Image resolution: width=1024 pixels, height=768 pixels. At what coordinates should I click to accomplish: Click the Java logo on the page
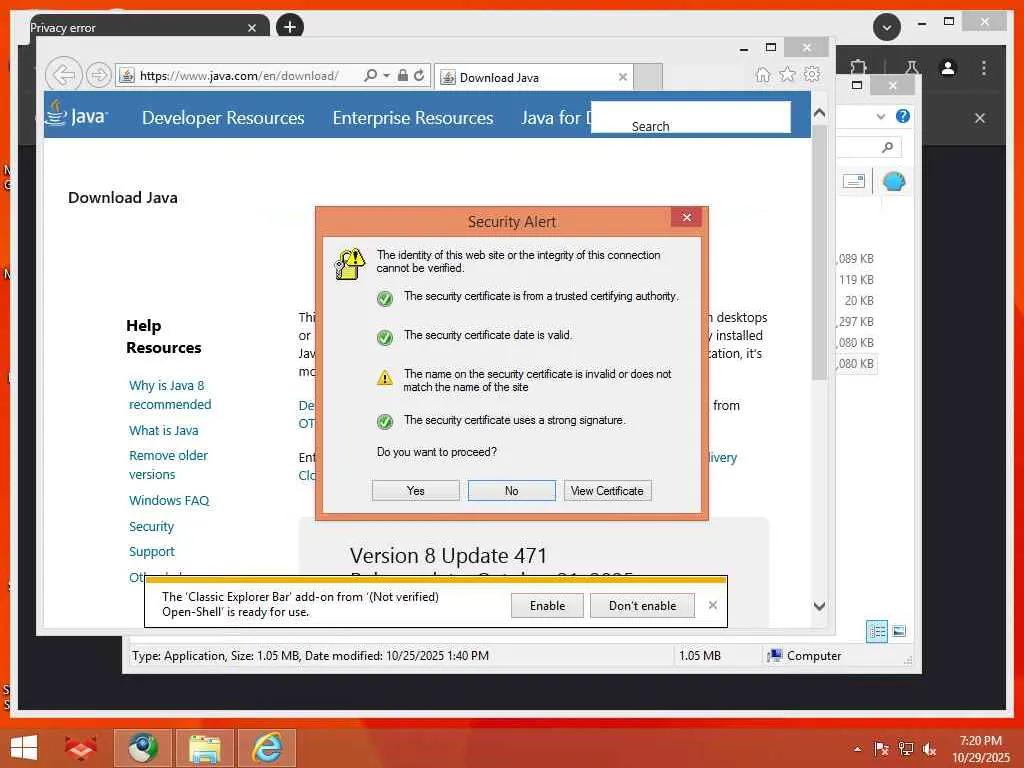77,114
